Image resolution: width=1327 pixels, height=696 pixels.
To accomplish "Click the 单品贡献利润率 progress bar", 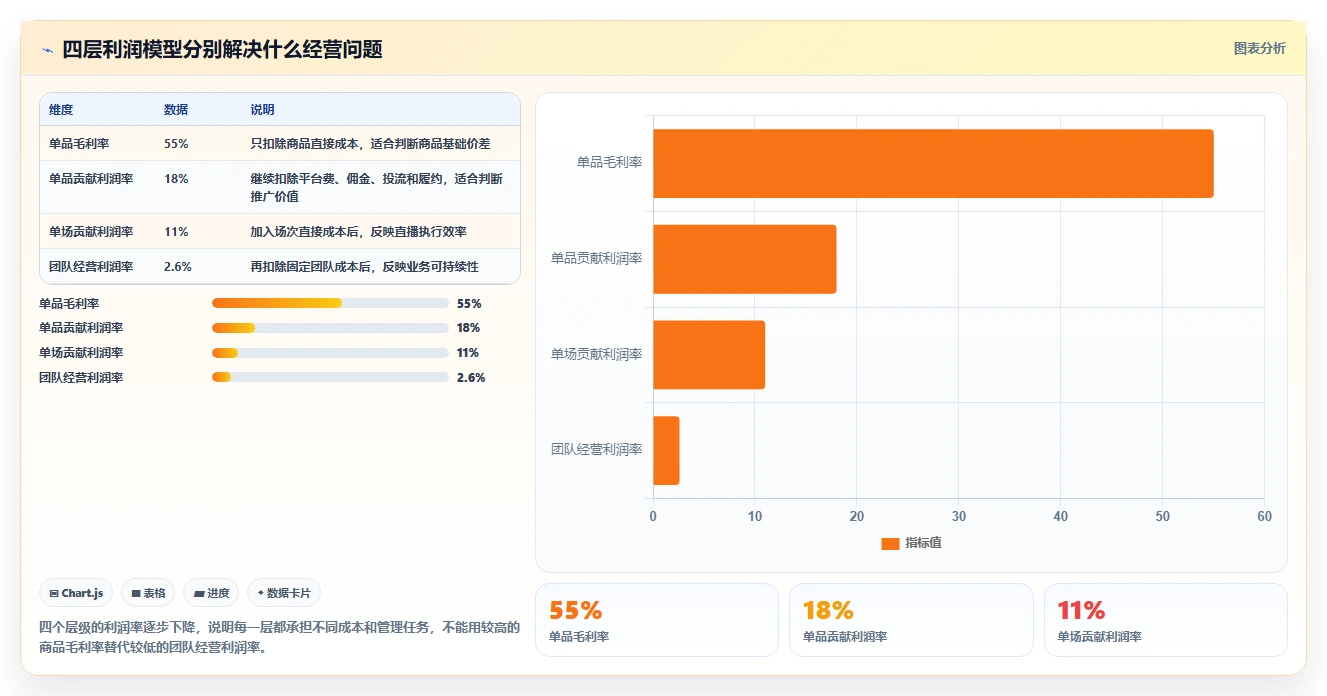I will click(330, 328).
